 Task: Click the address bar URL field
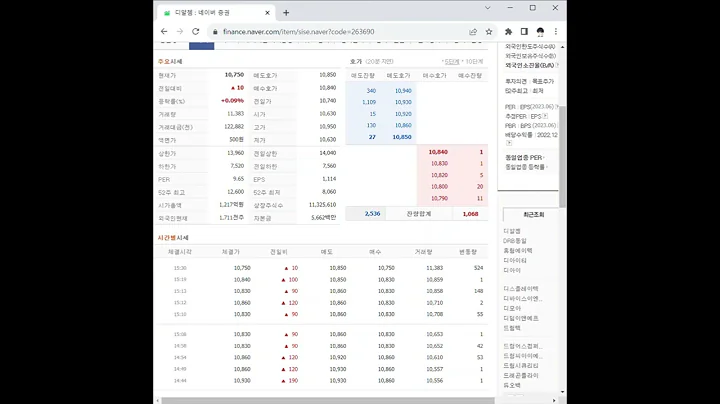coord(340,32)
